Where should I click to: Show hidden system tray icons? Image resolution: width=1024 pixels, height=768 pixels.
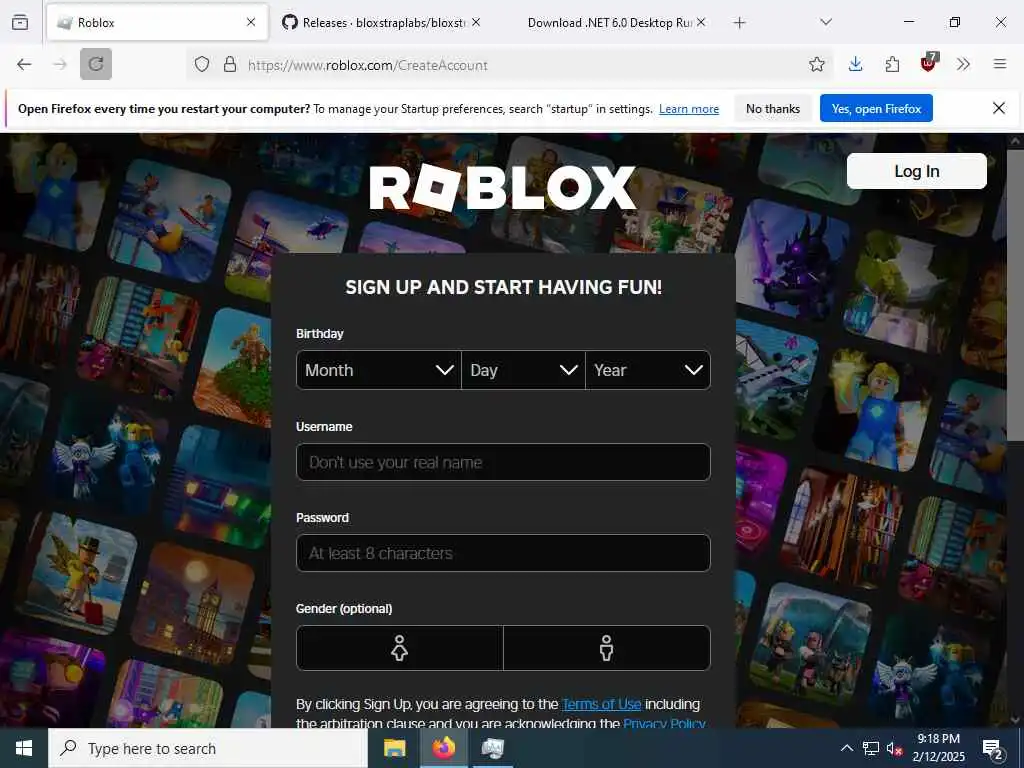(846, 748)
